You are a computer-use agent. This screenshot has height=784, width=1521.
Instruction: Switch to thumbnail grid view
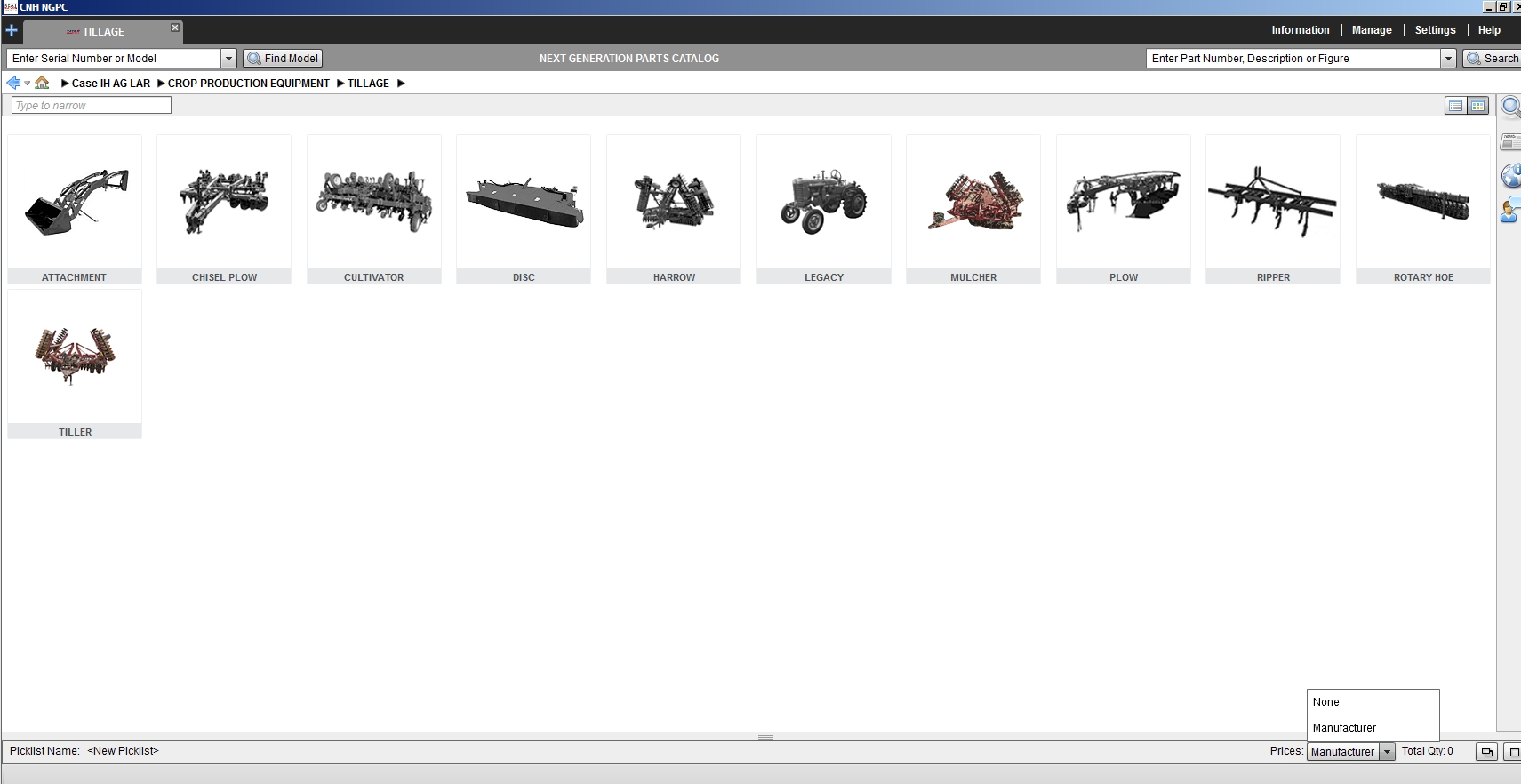tap(1477, 106)
